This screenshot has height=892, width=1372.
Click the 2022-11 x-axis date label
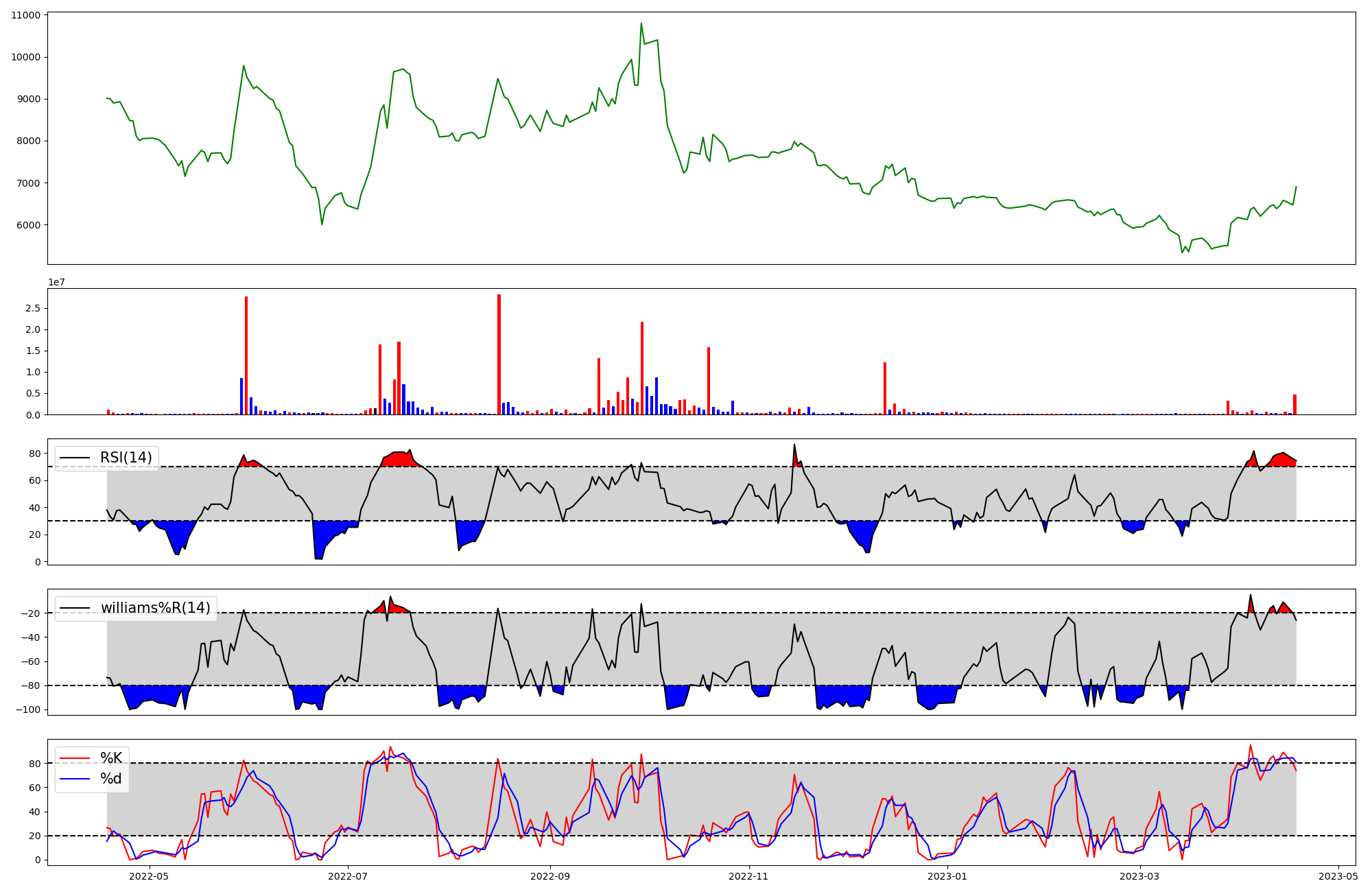click(748, 876)
